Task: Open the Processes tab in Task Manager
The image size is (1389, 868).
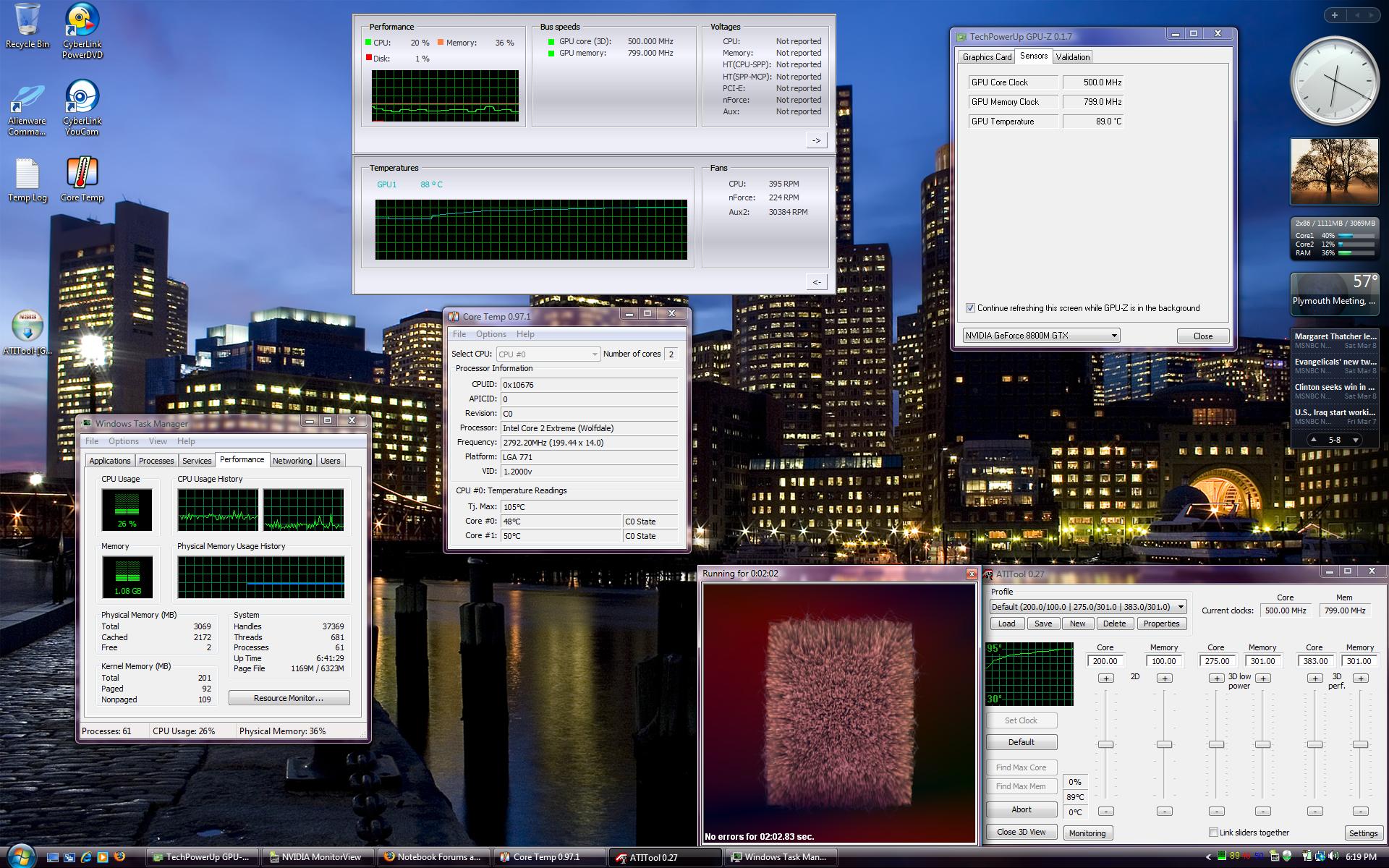Action: pos(156,461)
